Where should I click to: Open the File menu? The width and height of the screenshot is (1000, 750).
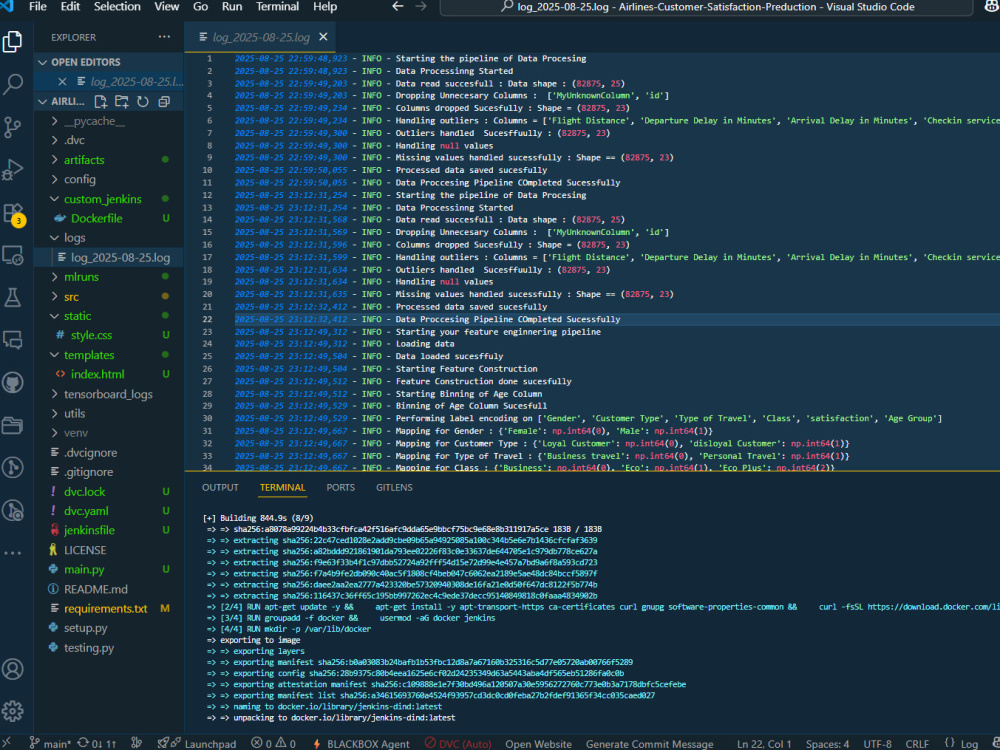[x=38, y=6]
